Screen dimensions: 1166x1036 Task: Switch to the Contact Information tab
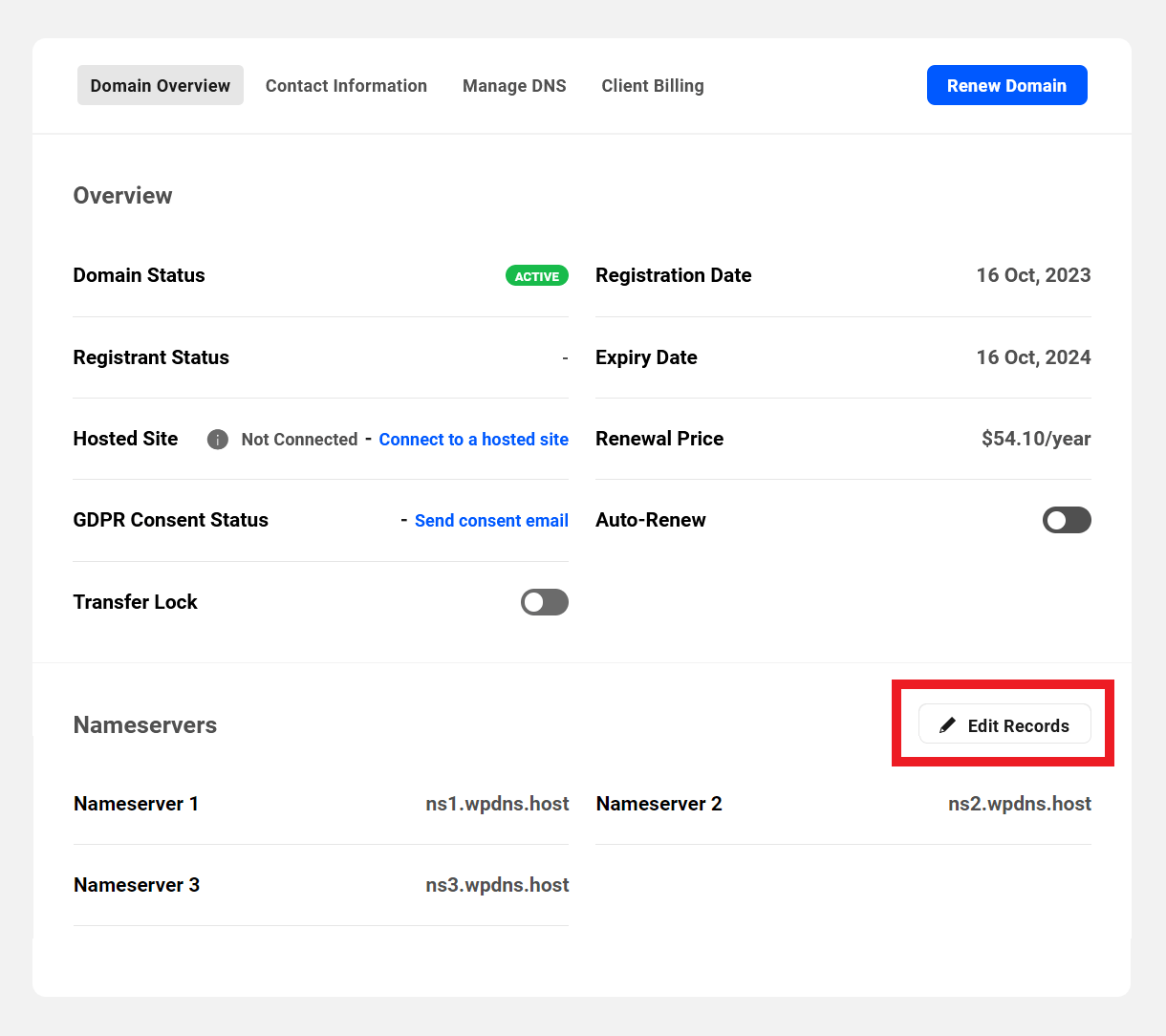tap(346, 85)
